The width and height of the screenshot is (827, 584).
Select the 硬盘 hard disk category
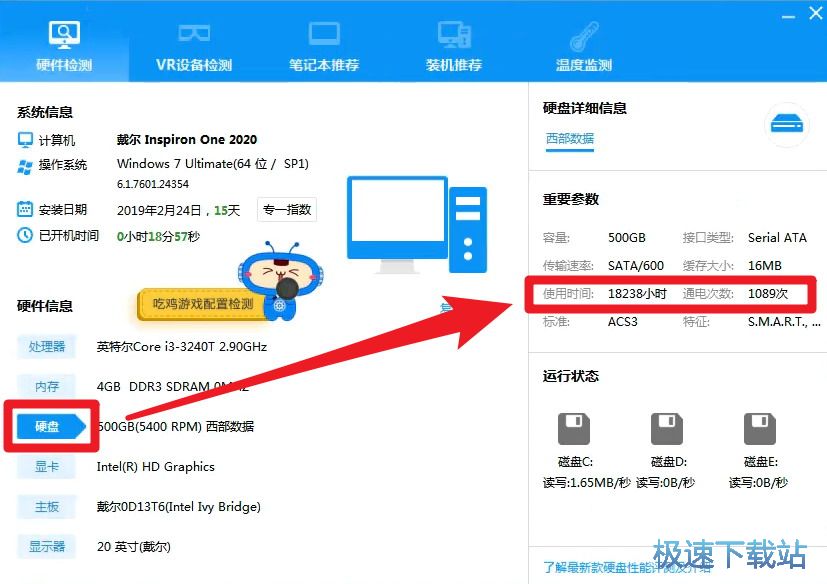(51, 426)
